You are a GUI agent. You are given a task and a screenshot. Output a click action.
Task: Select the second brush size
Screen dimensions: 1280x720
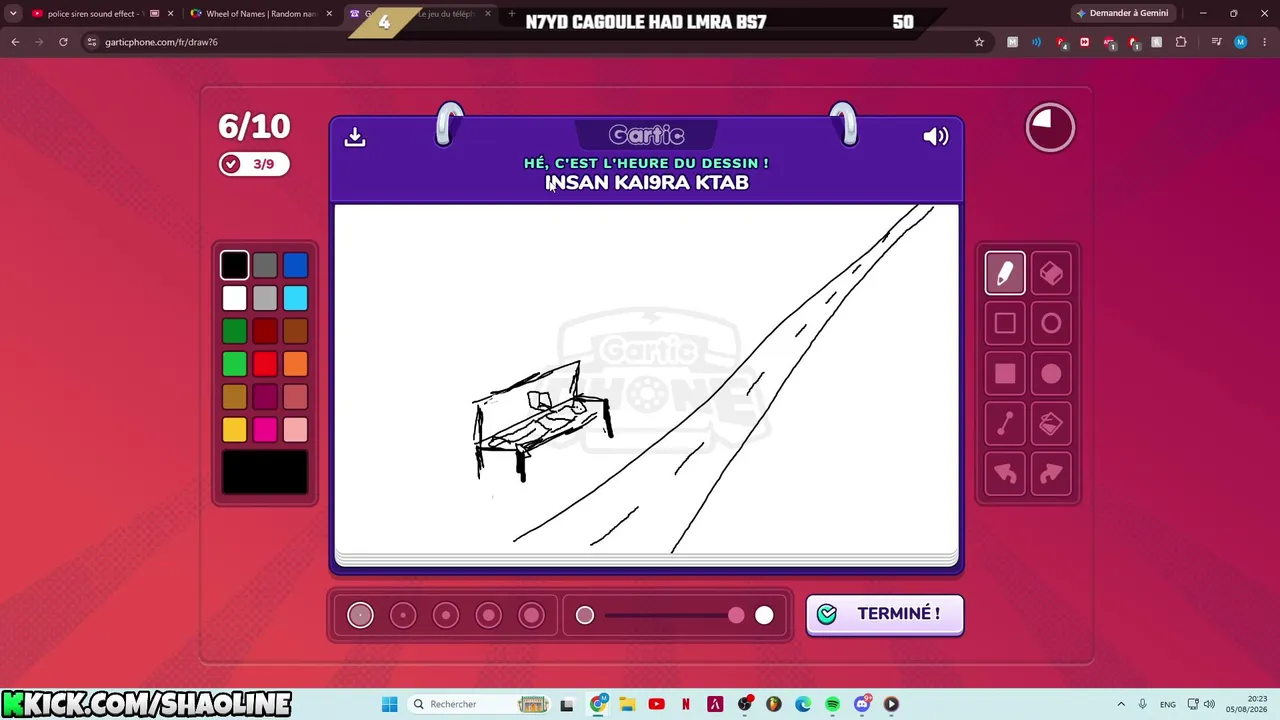pos(403,615)
